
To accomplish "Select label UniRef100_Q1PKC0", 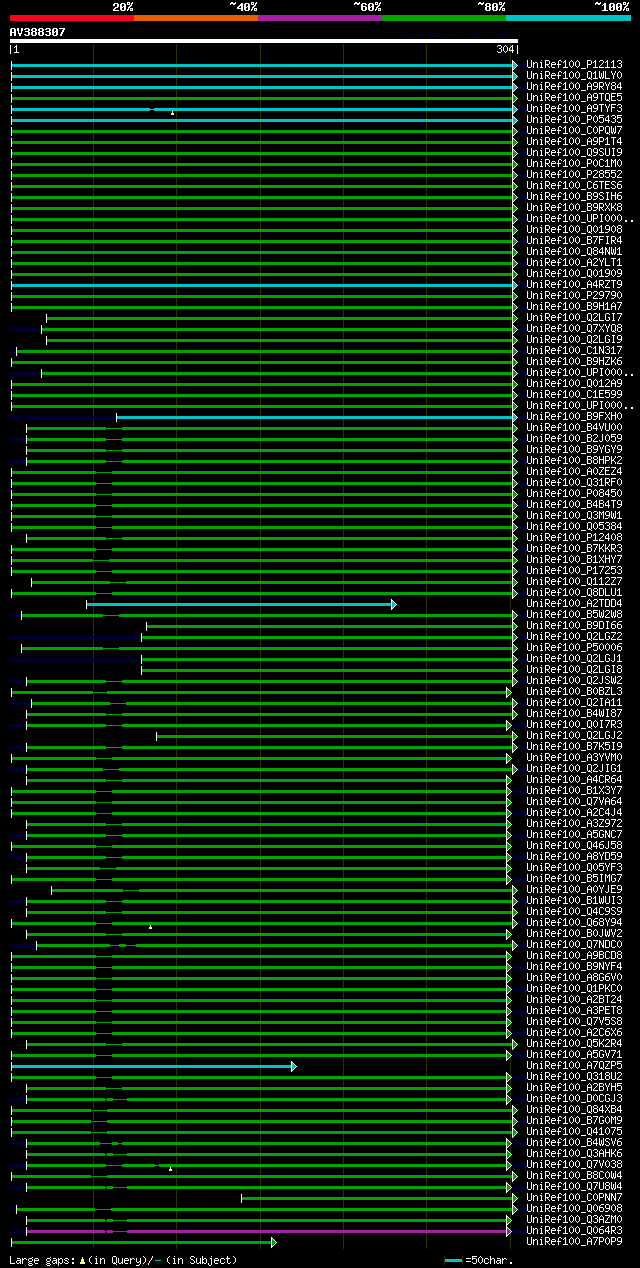I will pos(574,988).
